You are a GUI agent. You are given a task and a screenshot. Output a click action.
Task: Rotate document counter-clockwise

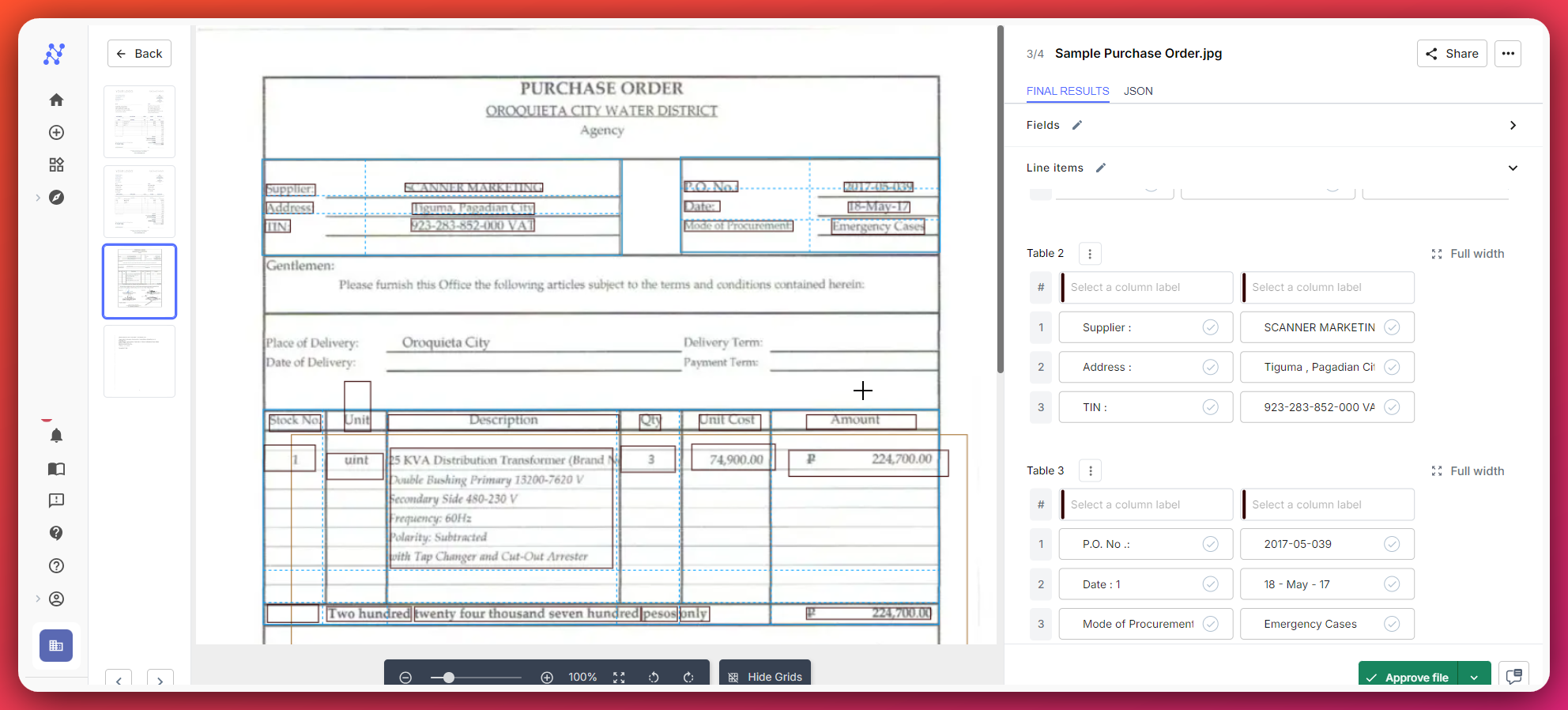(654, 678)
